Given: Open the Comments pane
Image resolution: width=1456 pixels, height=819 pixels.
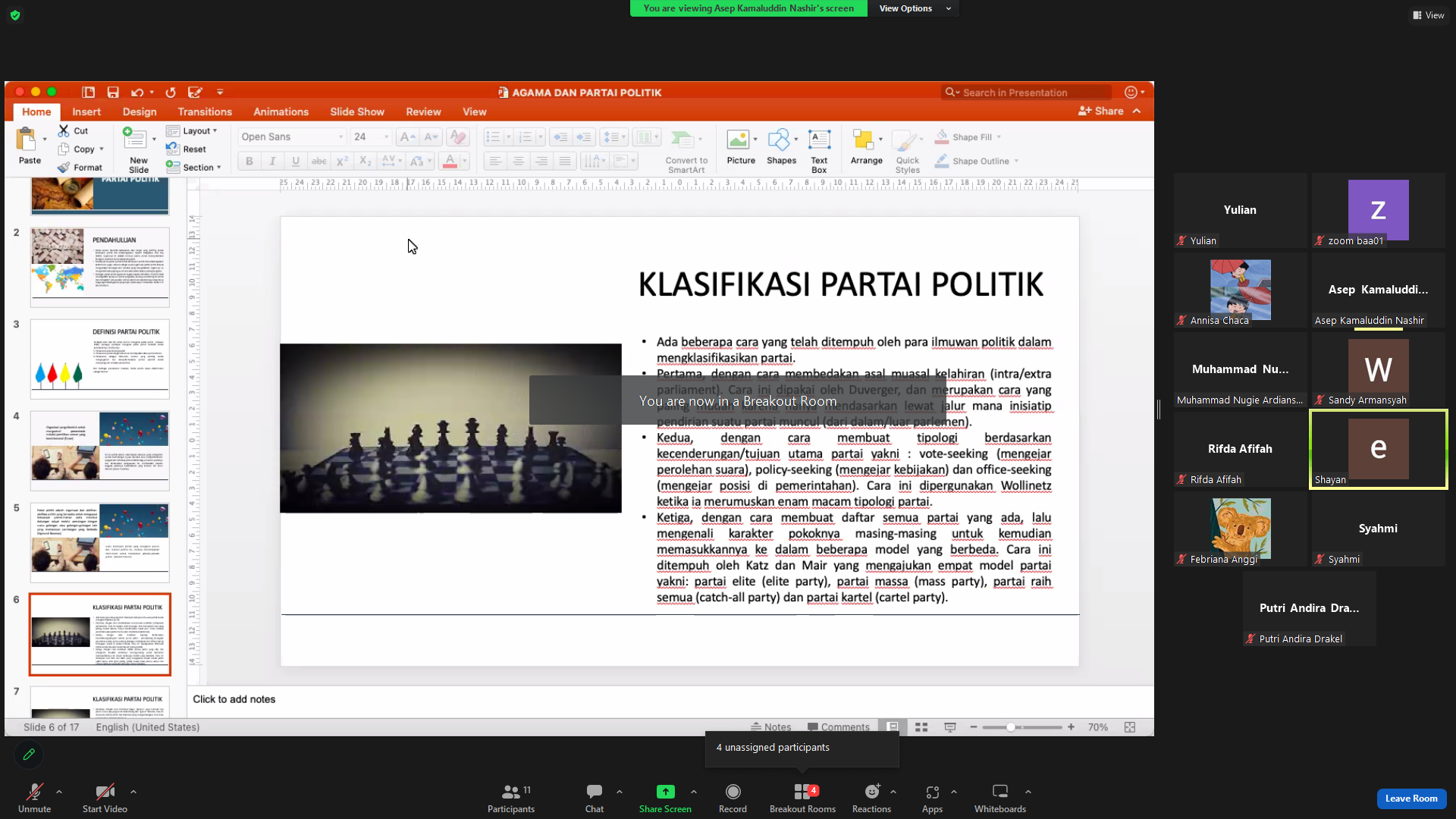Looking at the screenshot, I should click(x=839, y=727).
